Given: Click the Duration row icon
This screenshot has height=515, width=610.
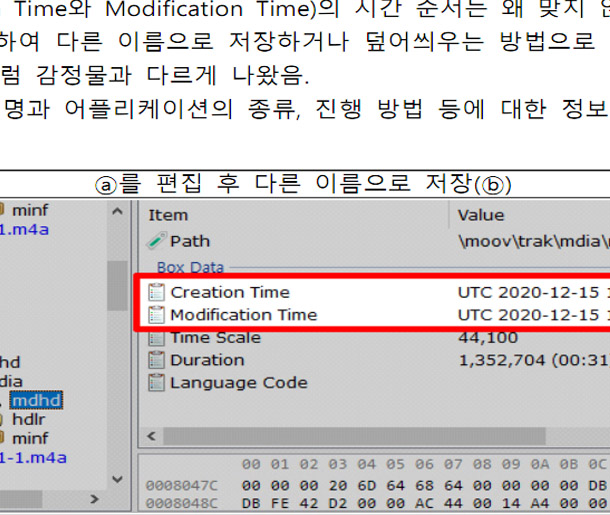Looking at the screenshot, I should [155, 360].
